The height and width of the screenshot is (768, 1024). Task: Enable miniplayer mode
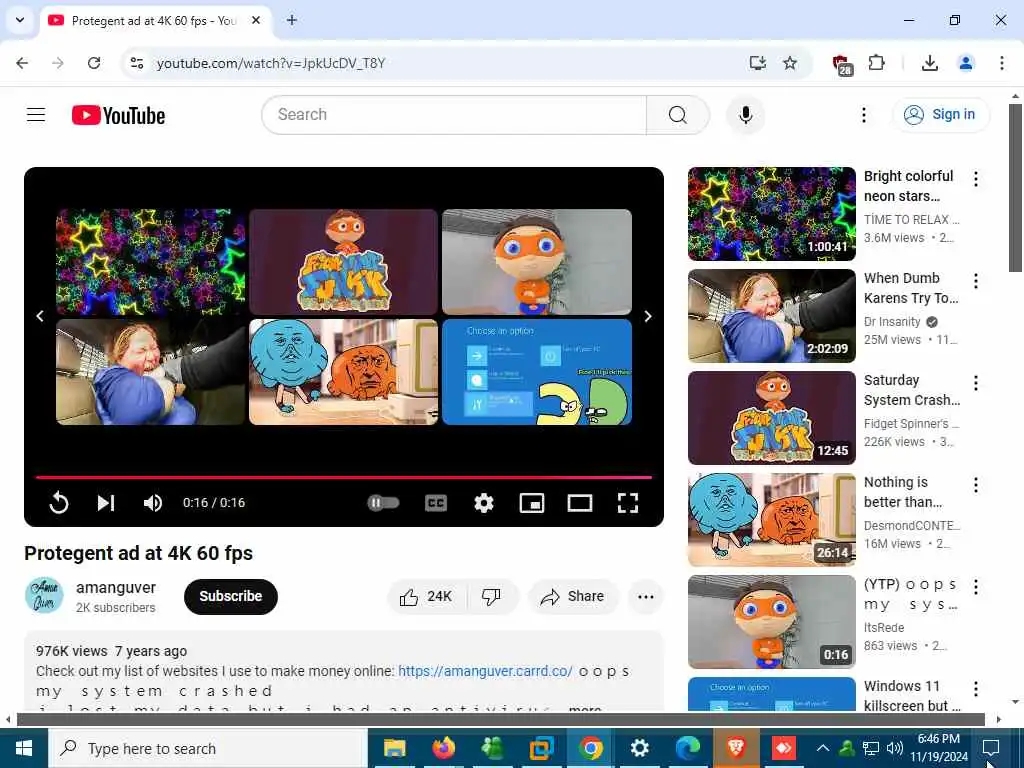(532, 503)
